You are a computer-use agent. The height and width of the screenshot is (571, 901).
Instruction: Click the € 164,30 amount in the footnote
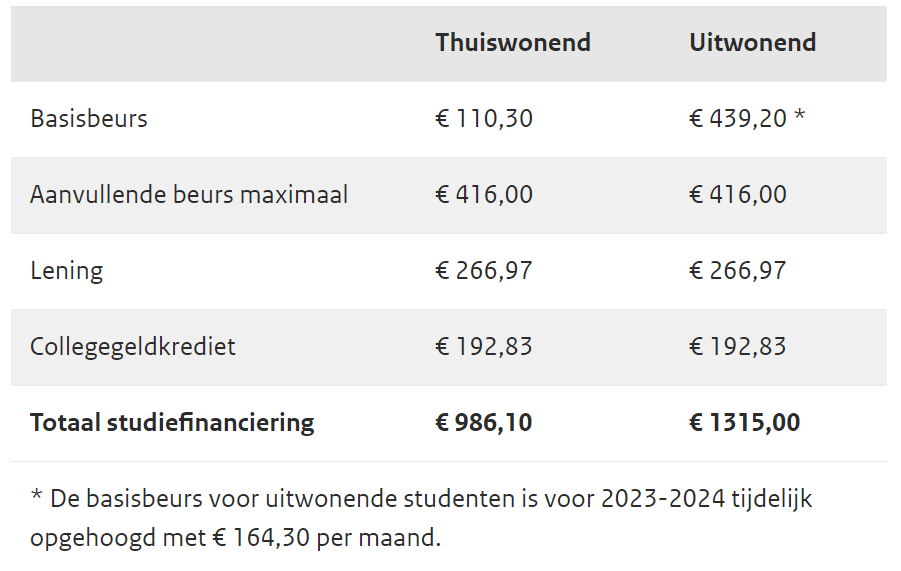pos(260,538)
